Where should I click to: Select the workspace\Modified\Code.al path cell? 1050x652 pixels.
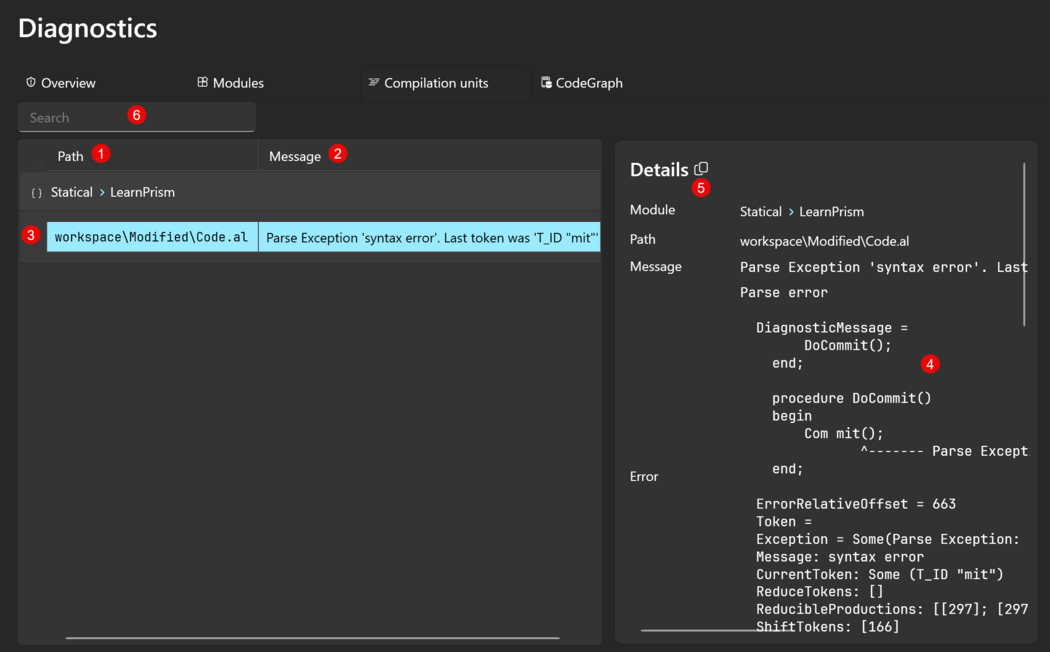click(151, 238)
